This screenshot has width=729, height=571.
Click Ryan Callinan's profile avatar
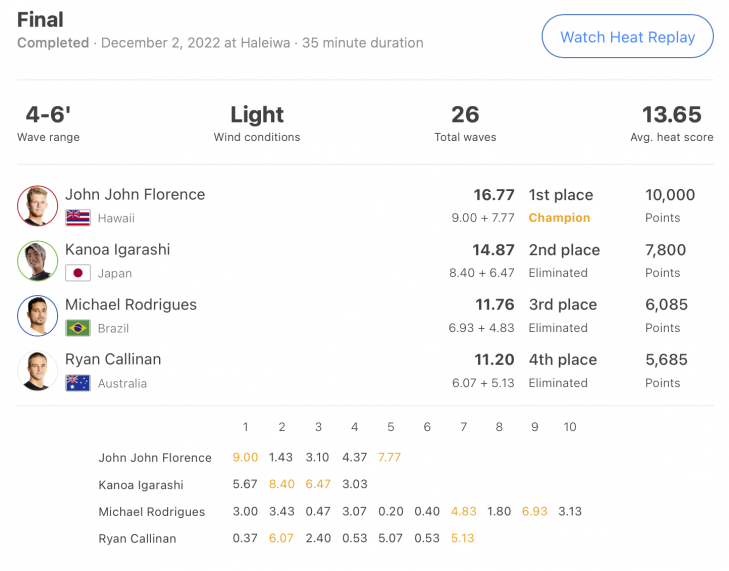(x=38, y=371)
